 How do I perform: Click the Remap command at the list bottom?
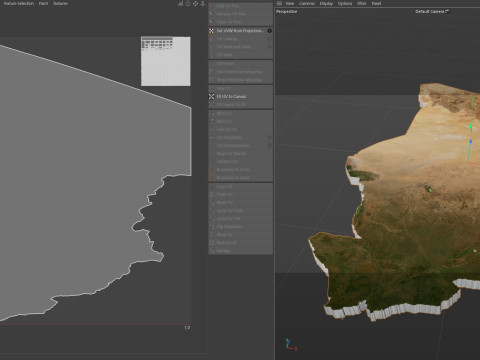coord(240,250)
